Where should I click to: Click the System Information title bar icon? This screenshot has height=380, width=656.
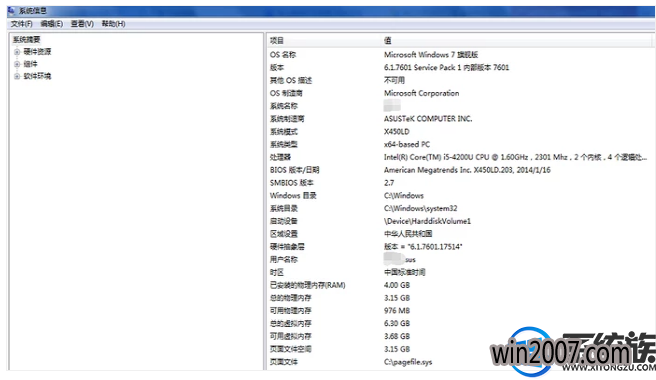[11, 10]
